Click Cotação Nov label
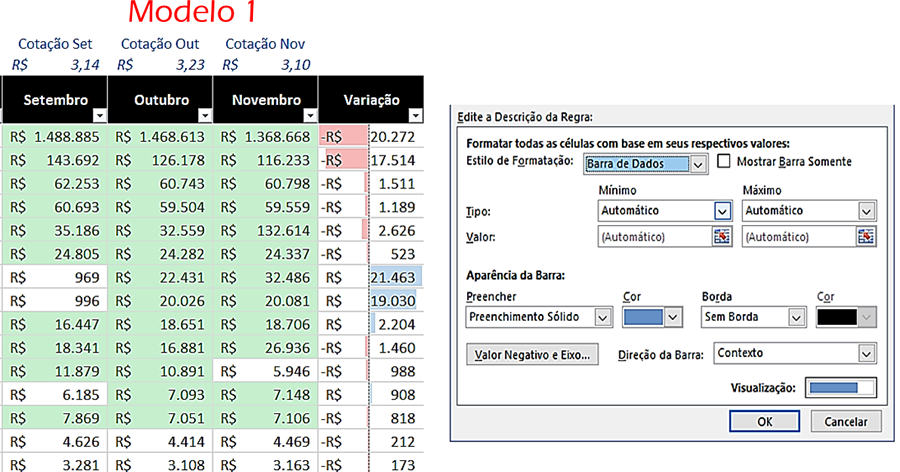Image resolution: width=900 pixels, height=472 pixels. [265, 44]
